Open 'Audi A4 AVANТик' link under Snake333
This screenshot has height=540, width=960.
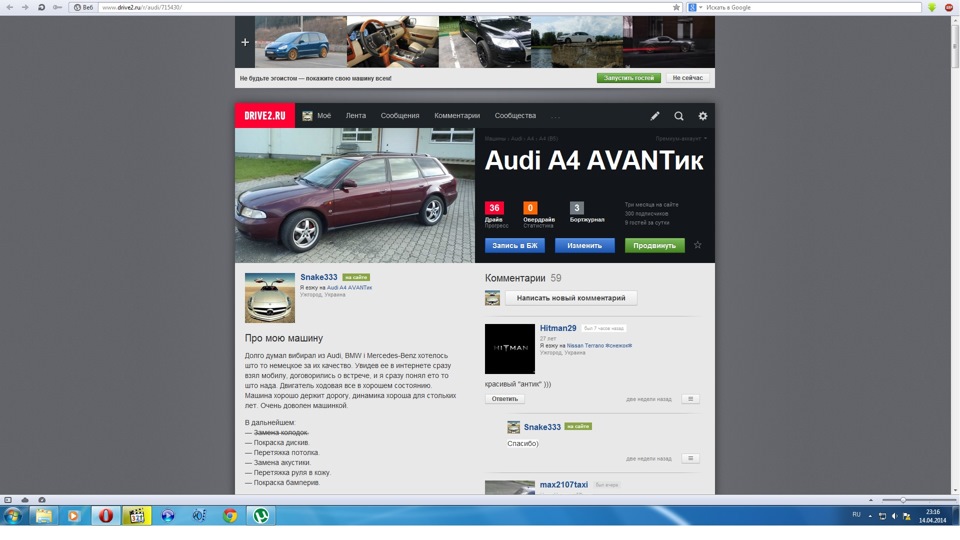tap(349, 287)
